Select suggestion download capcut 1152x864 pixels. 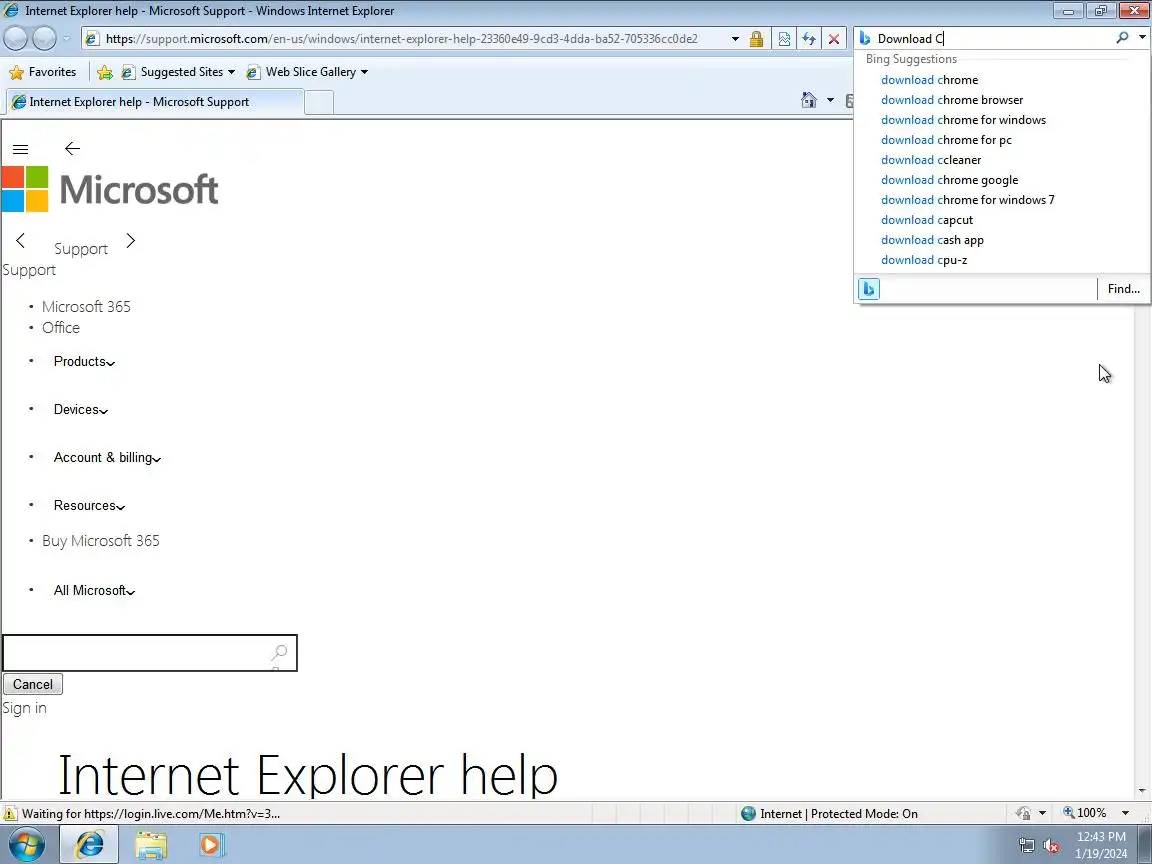(926, 220)
